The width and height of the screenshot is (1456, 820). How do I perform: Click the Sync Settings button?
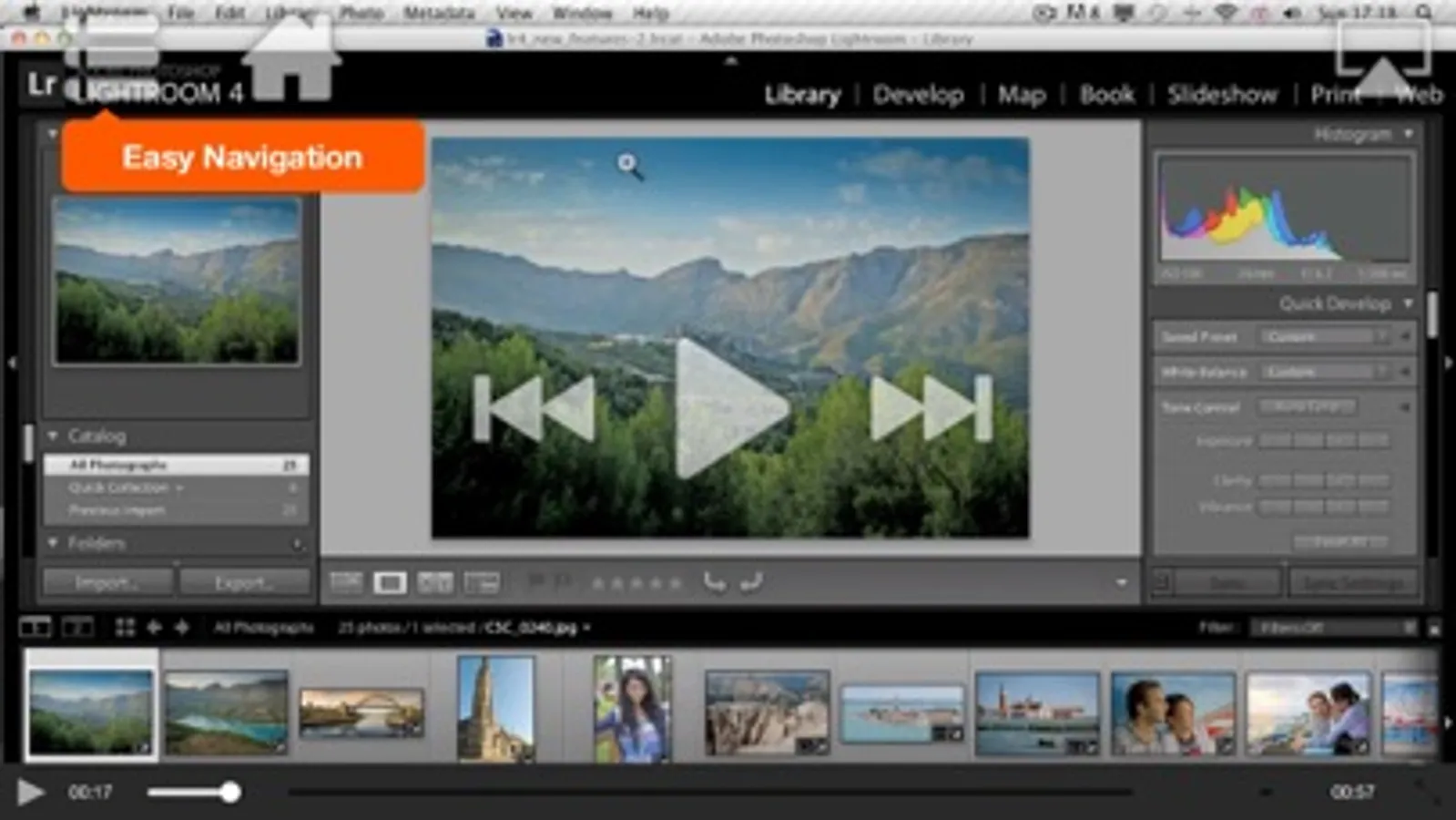pos(1352,582)
